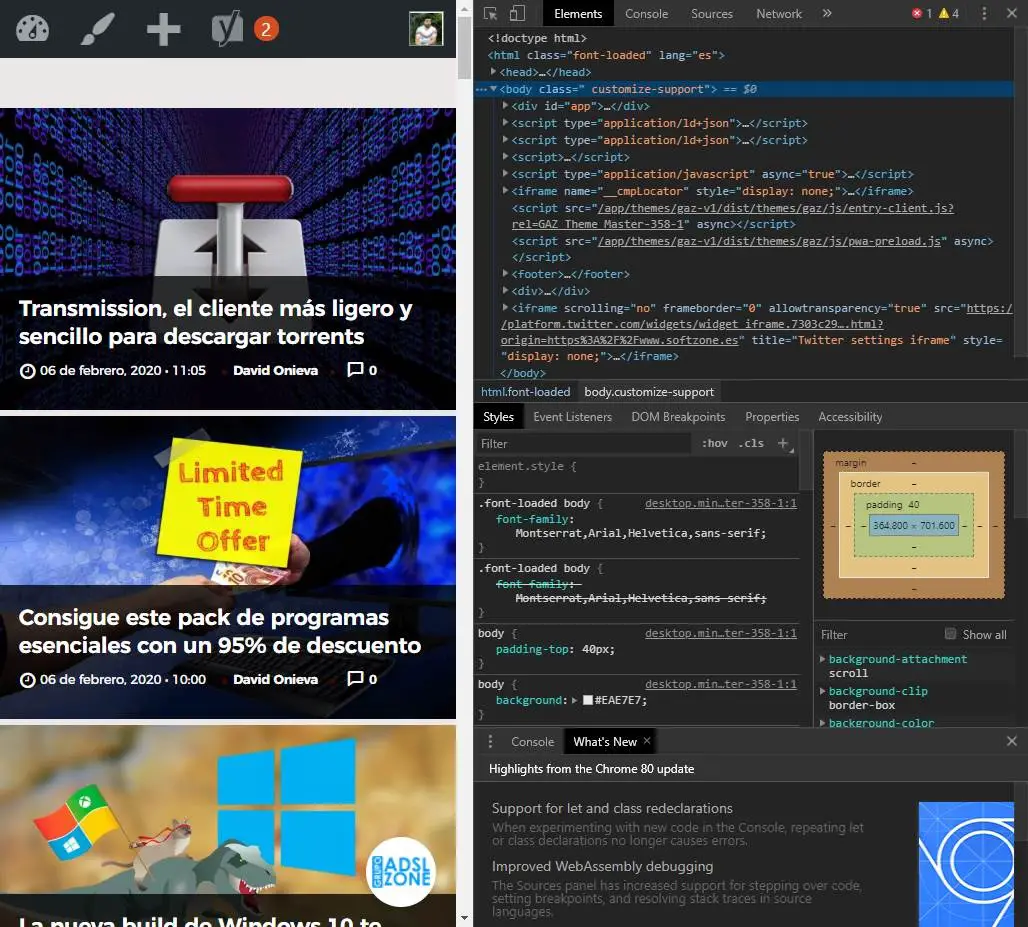Close the DevTools panel

pos(1012,13)
